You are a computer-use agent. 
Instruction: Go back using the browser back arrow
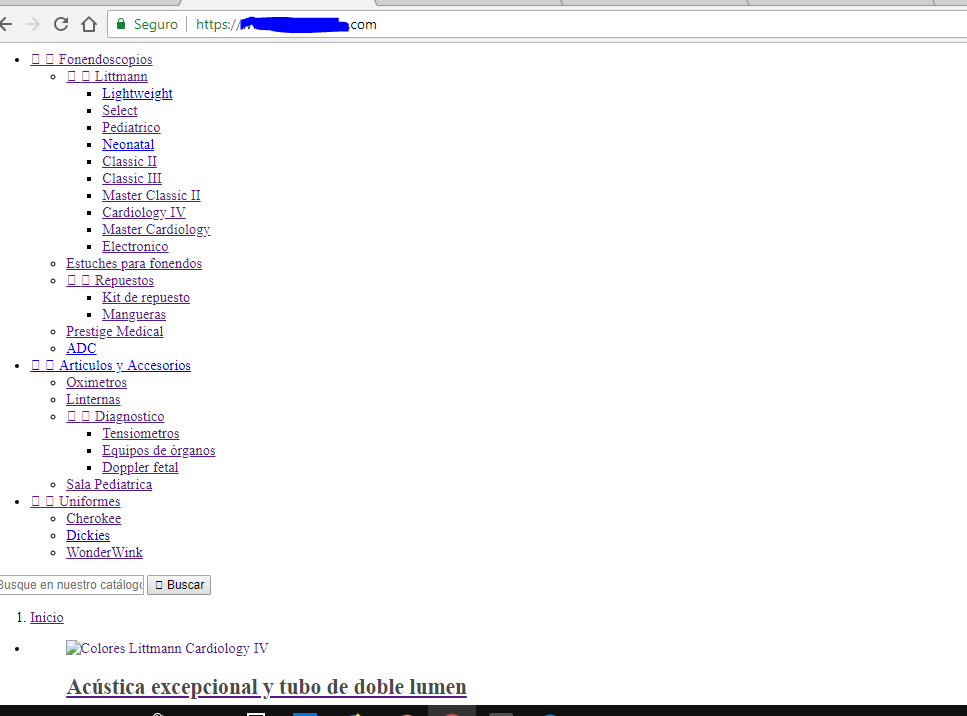pos(6,24)
